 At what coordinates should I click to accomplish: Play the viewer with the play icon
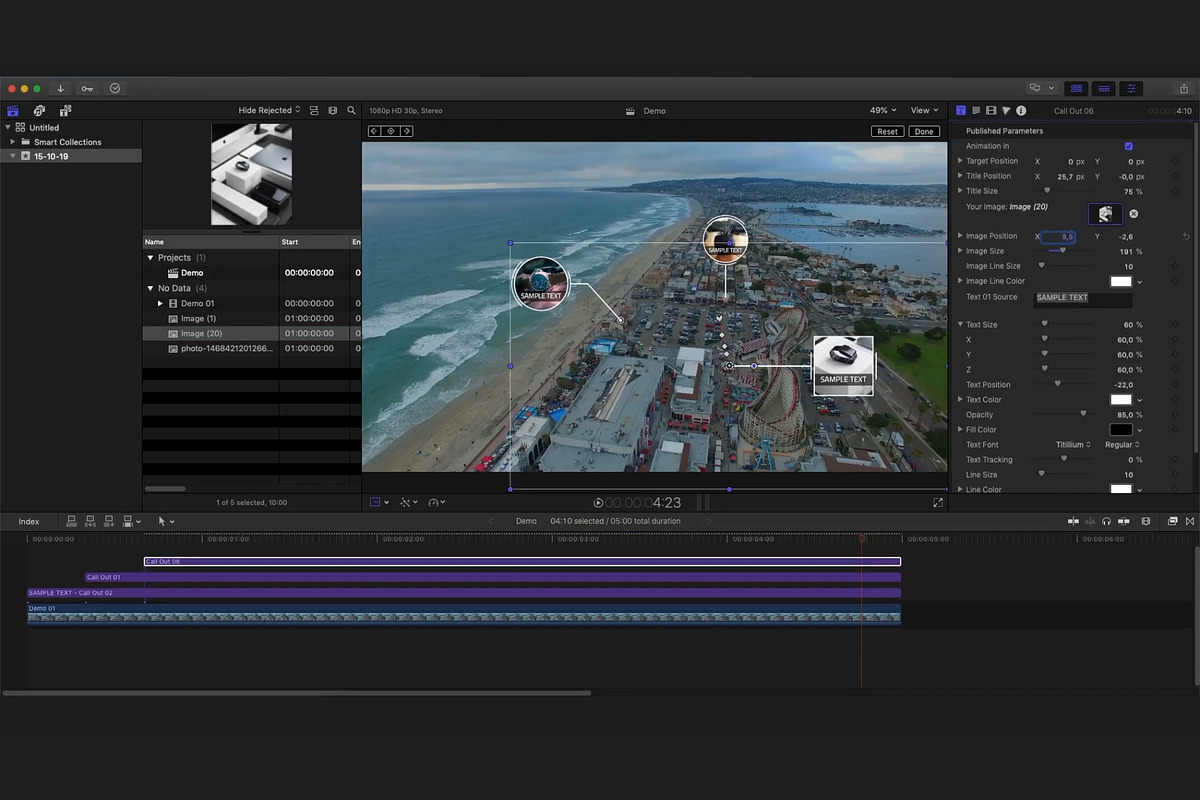(598, 503)
